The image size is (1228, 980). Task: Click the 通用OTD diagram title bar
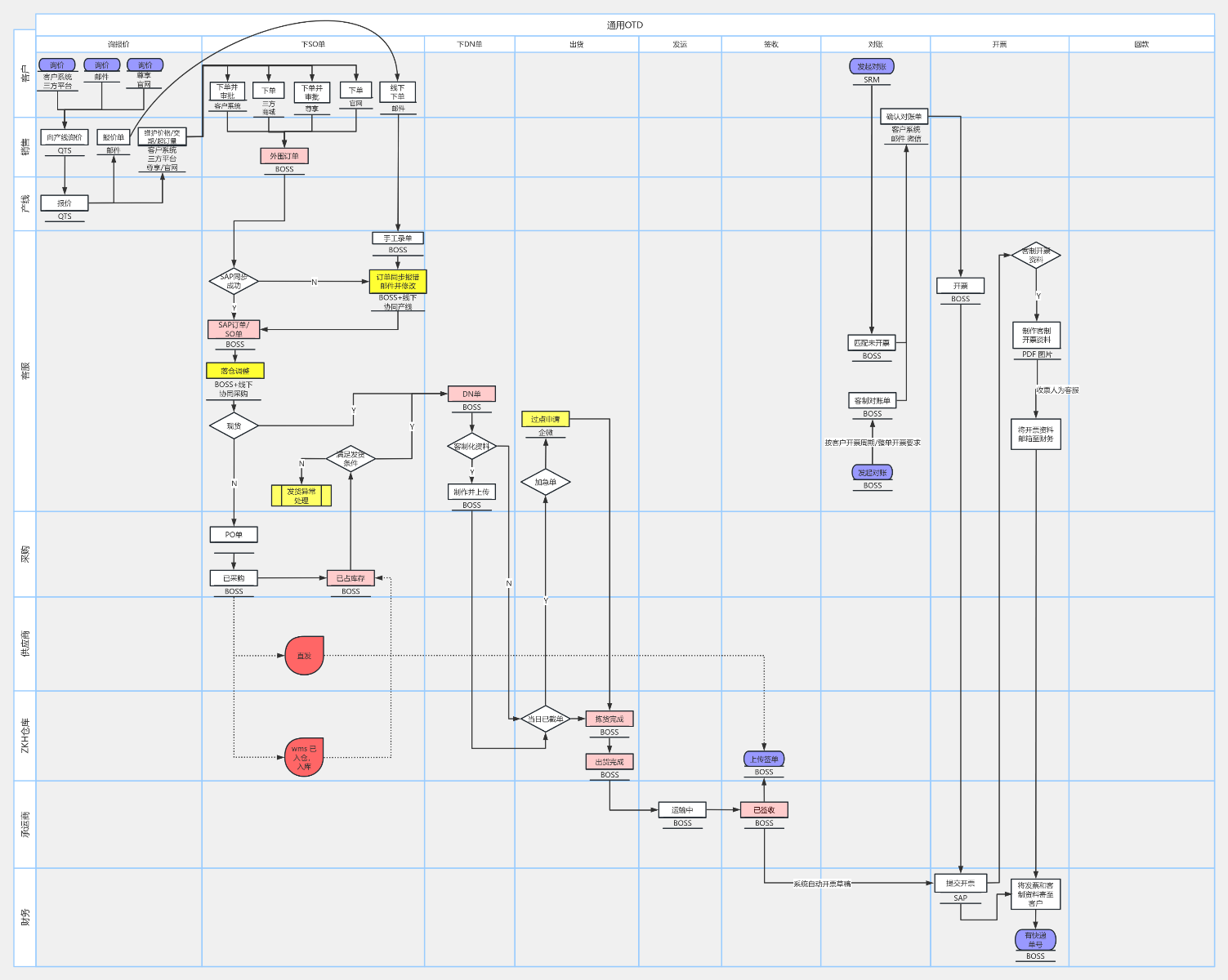pyautogui.click(x=625, y=24)
